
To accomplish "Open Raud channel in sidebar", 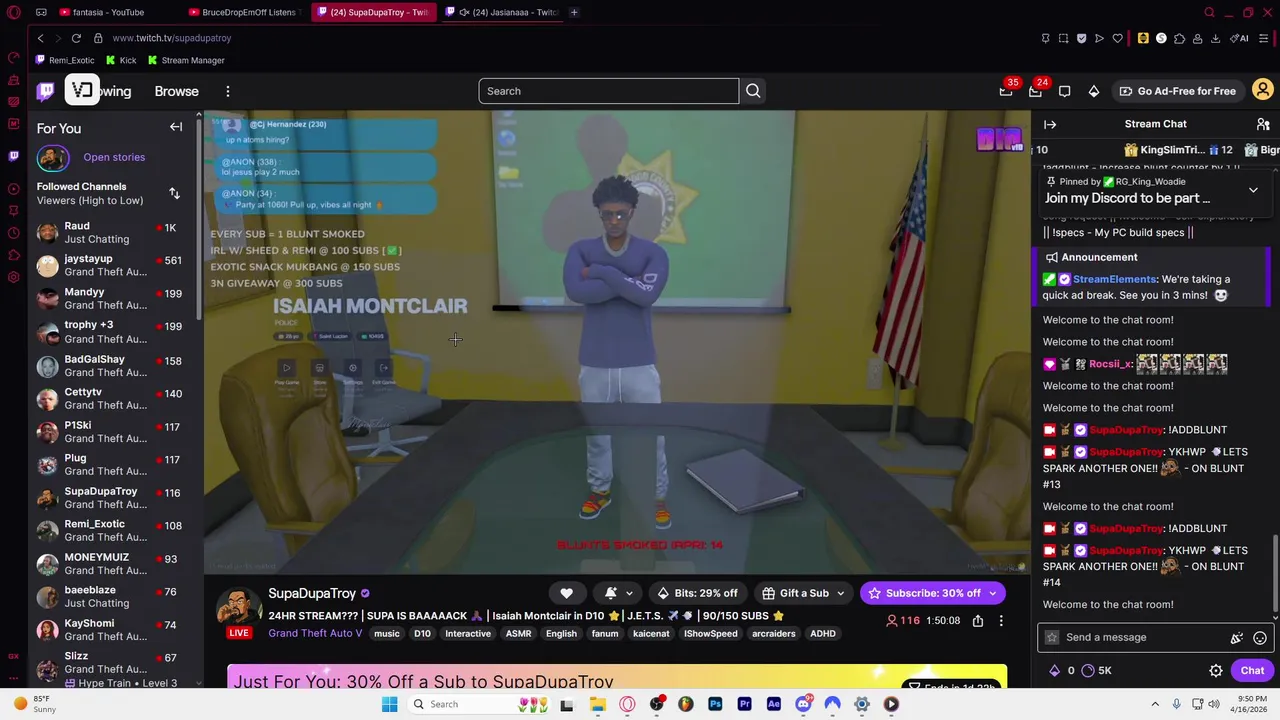I will pyautogui.click(x=115, y=233).
